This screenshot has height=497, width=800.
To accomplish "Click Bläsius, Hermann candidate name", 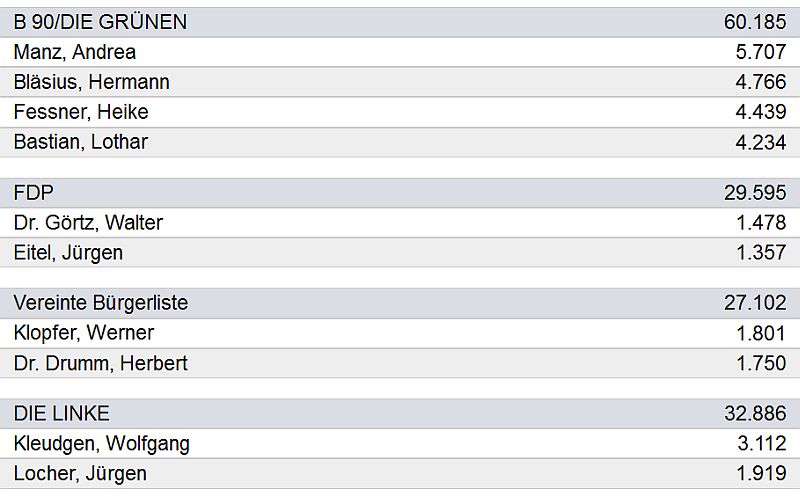I will [92, 82].
